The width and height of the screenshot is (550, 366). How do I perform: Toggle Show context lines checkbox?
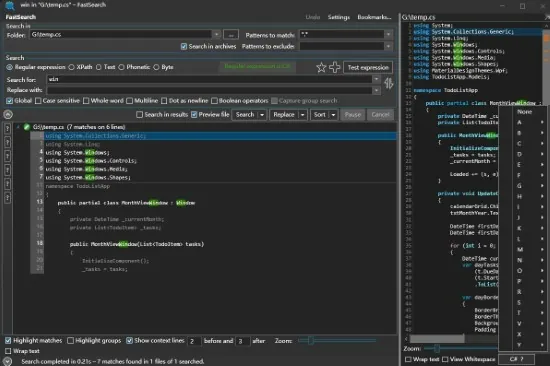point(129,340)
